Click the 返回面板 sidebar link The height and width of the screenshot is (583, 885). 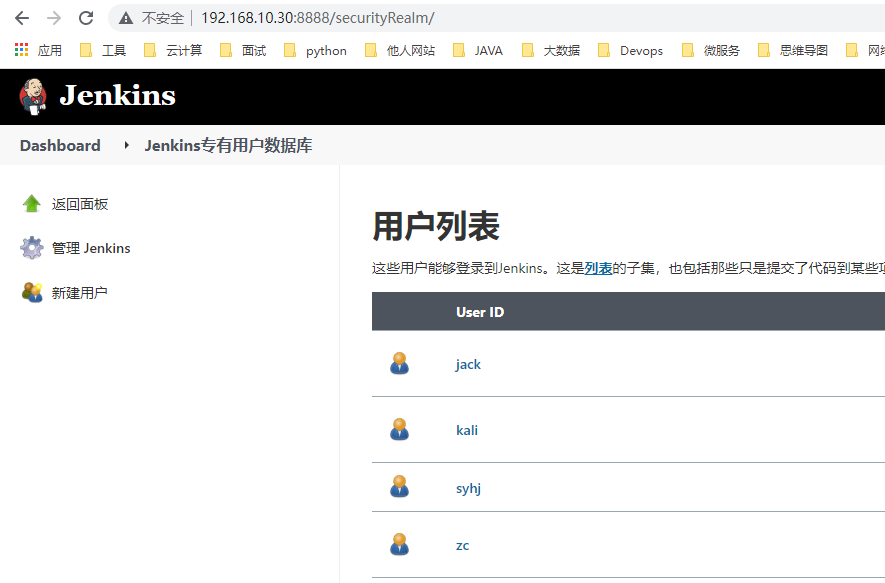coord(80,204)
